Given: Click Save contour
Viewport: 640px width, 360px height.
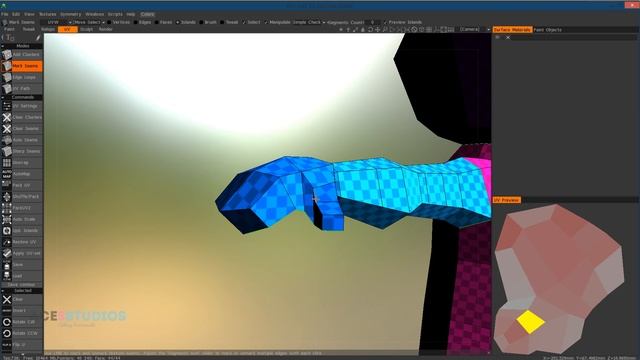Looking at the screenshot, I should click(22, 285).
